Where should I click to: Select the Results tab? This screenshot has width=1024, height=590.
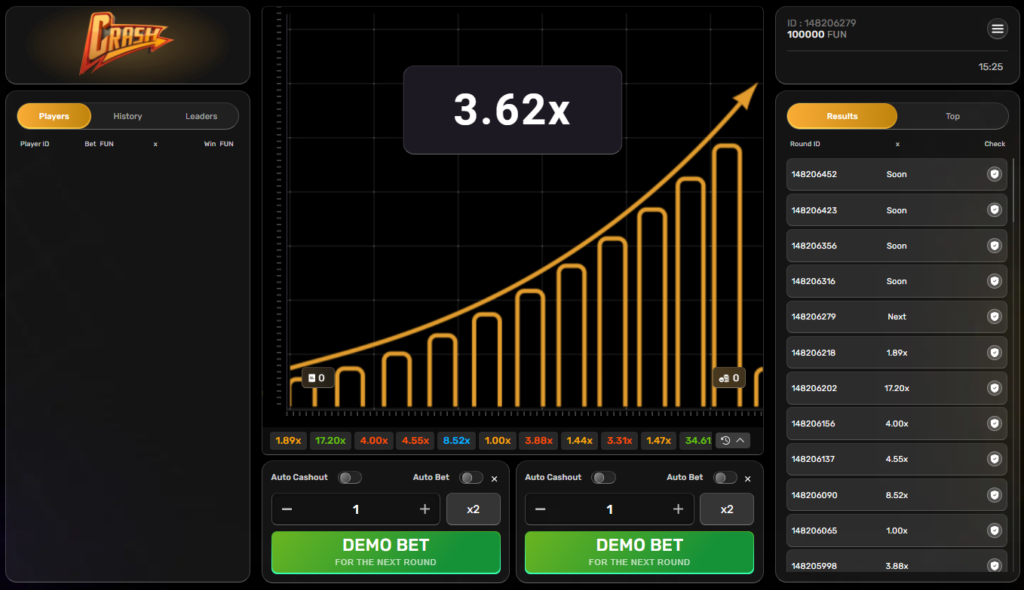[842, 116]
